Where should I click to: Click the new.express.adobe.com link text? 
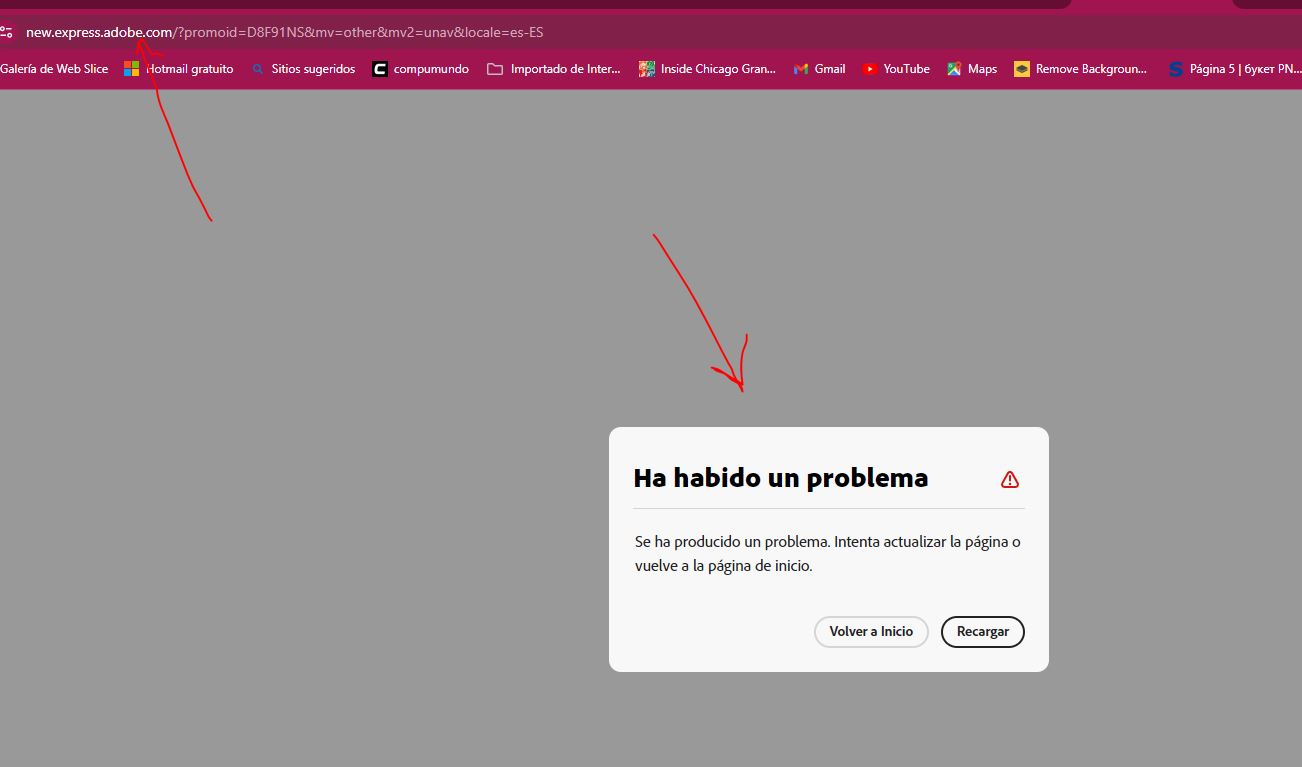click(100, 32)
